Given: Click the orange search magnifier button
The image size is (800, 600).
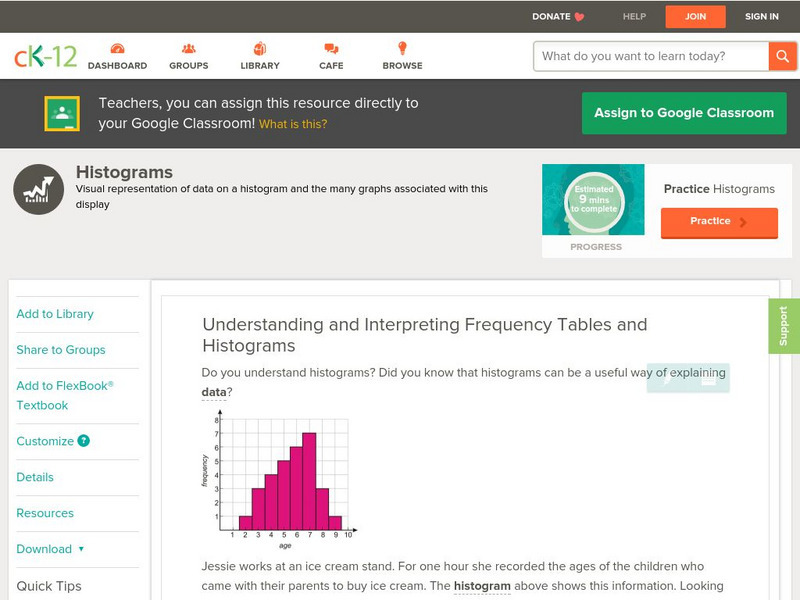Looking at the screenshot, I should (782, 56).
